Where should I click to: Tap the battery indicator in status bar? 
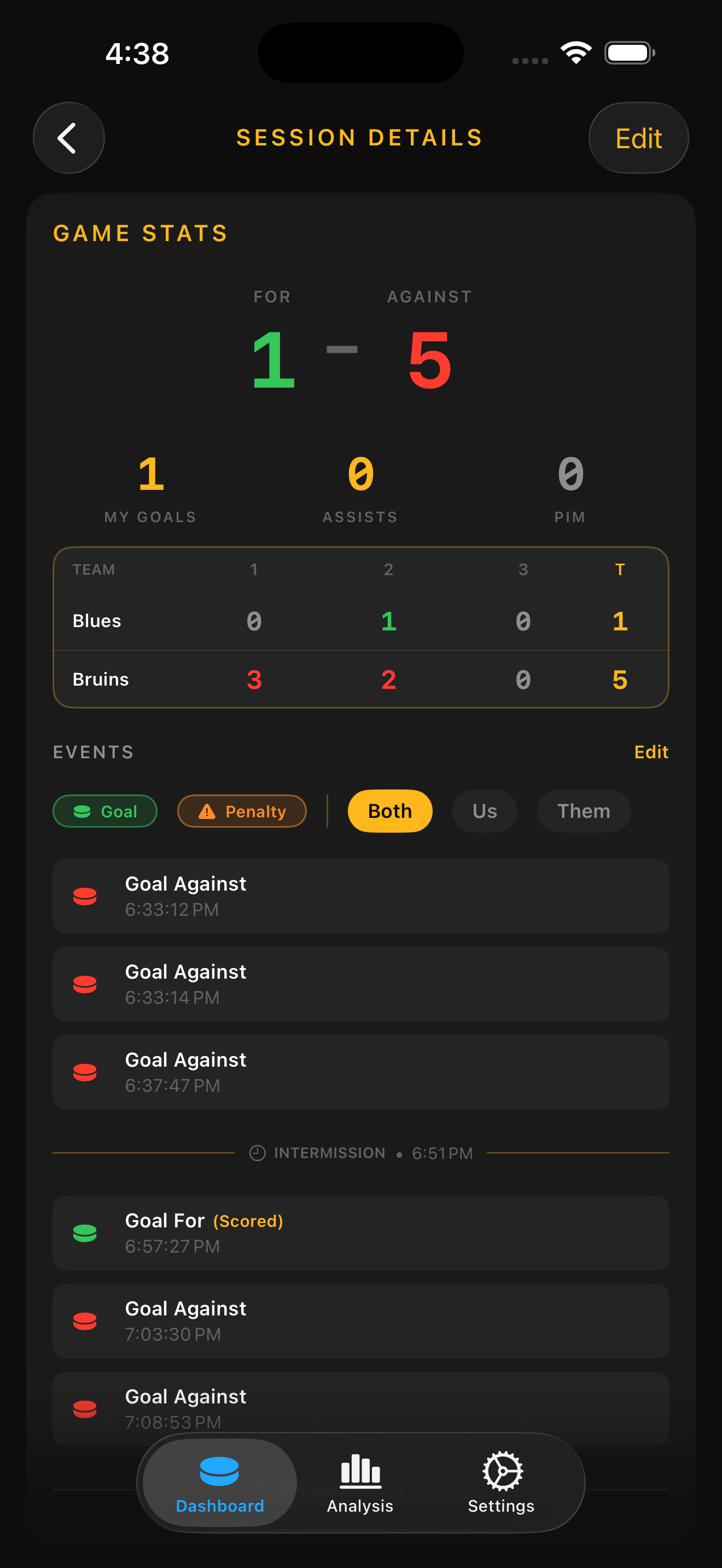pyautogui.click(x=629, y=52)
